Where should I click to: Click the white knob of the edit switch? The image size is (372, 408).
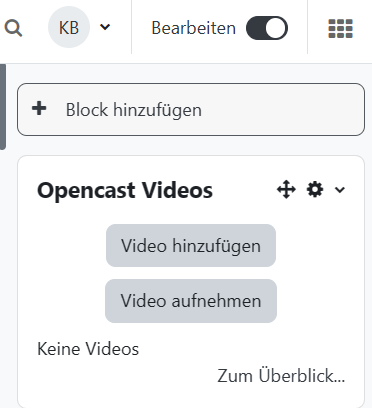pos(276,28)
